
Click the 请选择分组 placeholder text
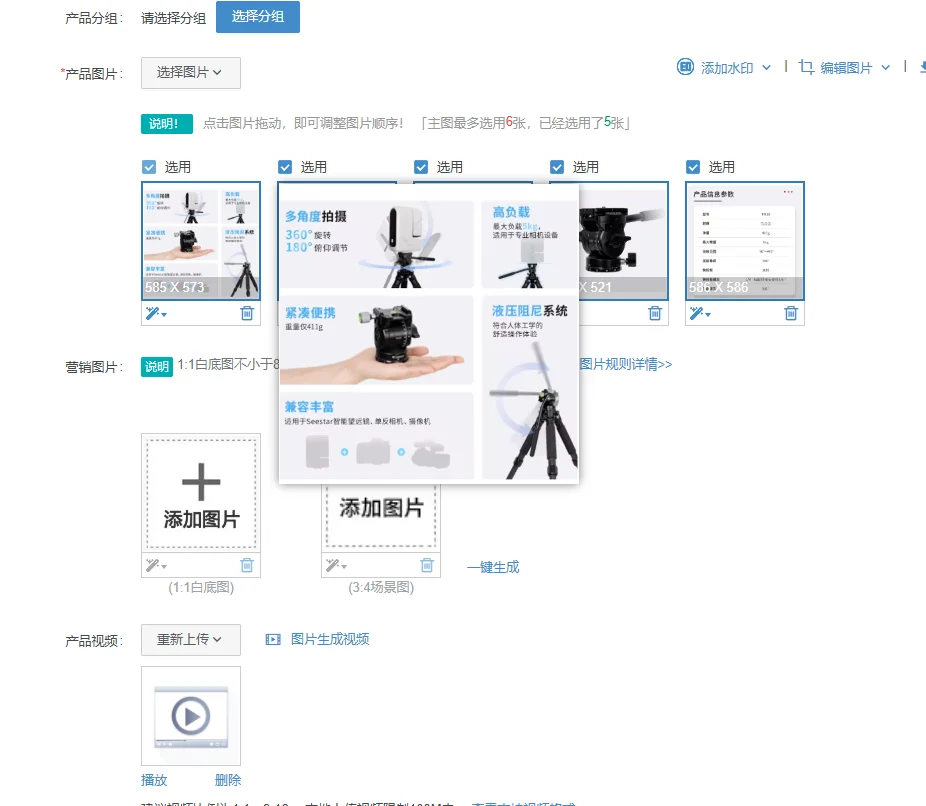[174, 18]
